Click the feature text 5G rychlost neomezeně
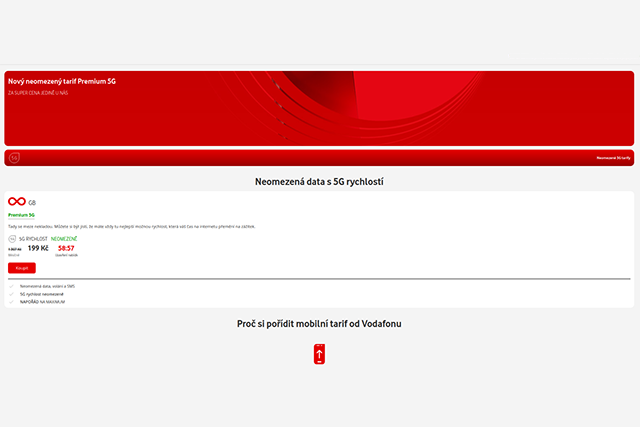The width and height of the screenshot is (640, 427). pyautogui.click(x=42, y=294)
